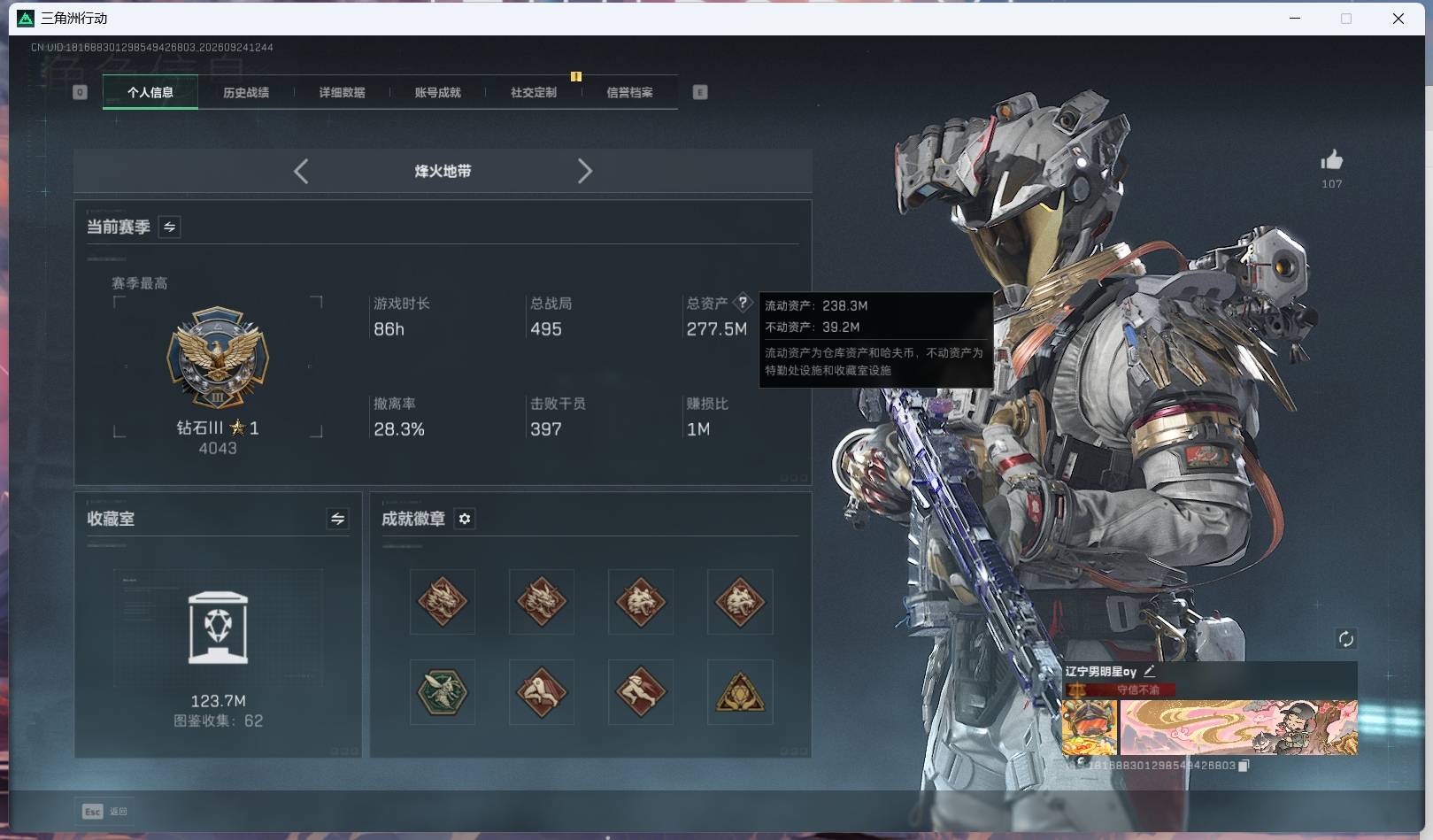Click the 三角洲行动 title bar app icon
Image resolution: width=1433 pixels, height=840 pixels.
(x=26, y=18)
